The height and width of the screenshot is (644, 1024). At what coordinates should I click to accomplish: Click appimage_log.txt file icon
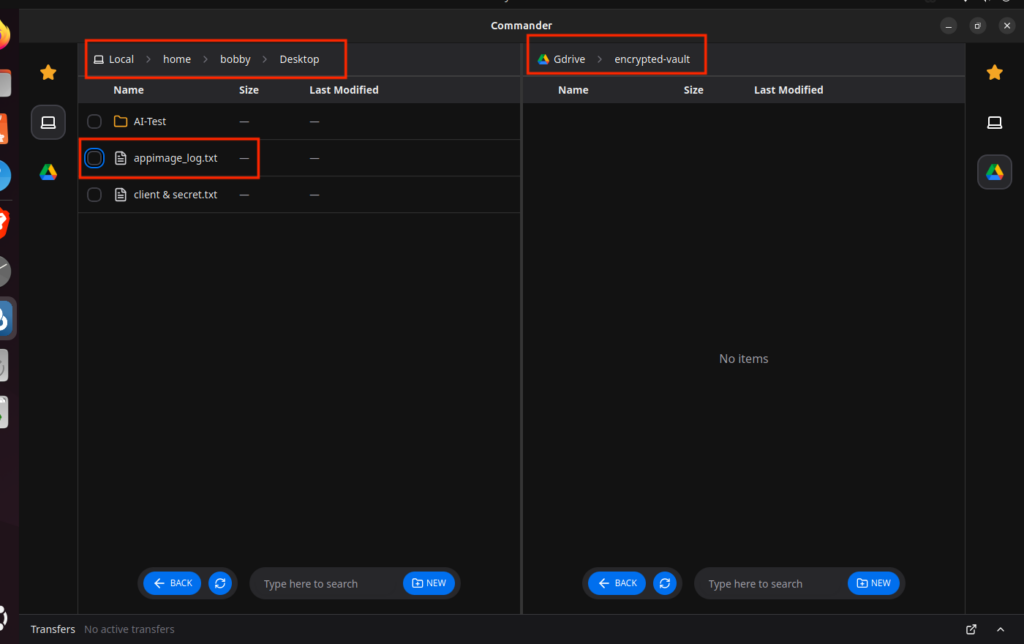(x=120, y=158)
